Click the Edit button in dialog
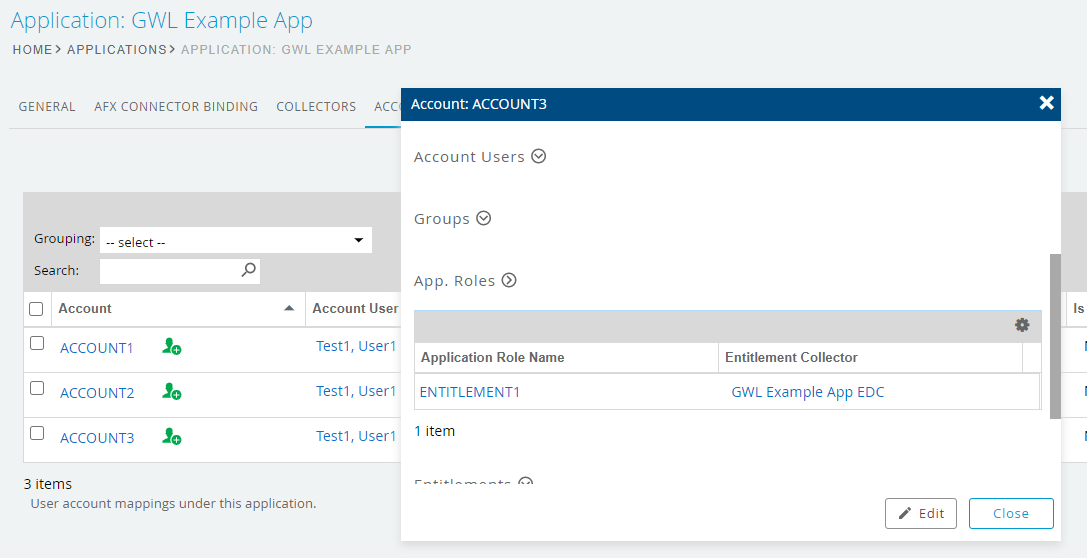Image resolution: width=1087 pixels, height=558 pixels. coord(920,513)
